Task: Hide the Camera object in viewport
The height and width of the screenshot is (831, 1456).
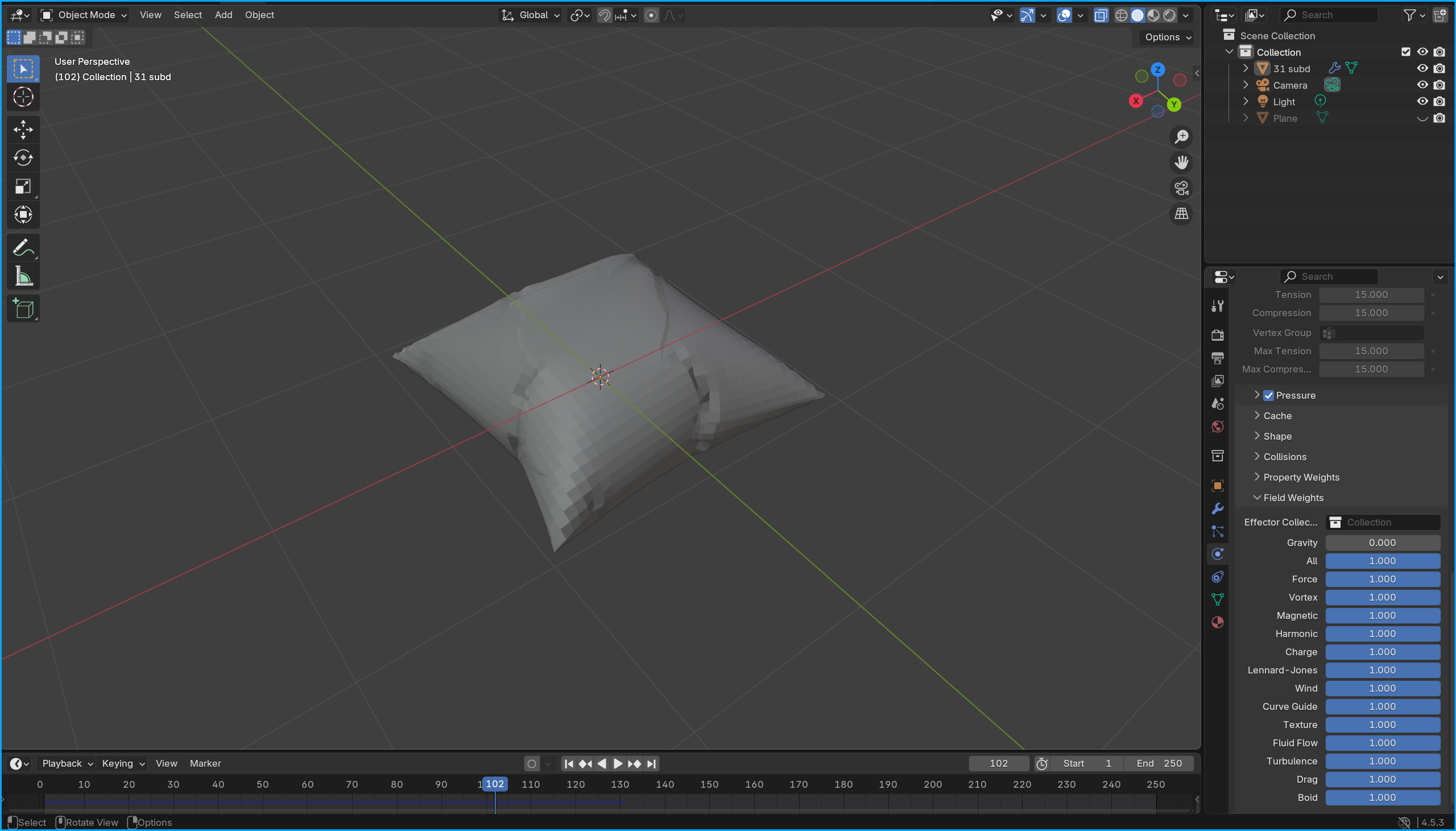Action: click(1422, 85)
